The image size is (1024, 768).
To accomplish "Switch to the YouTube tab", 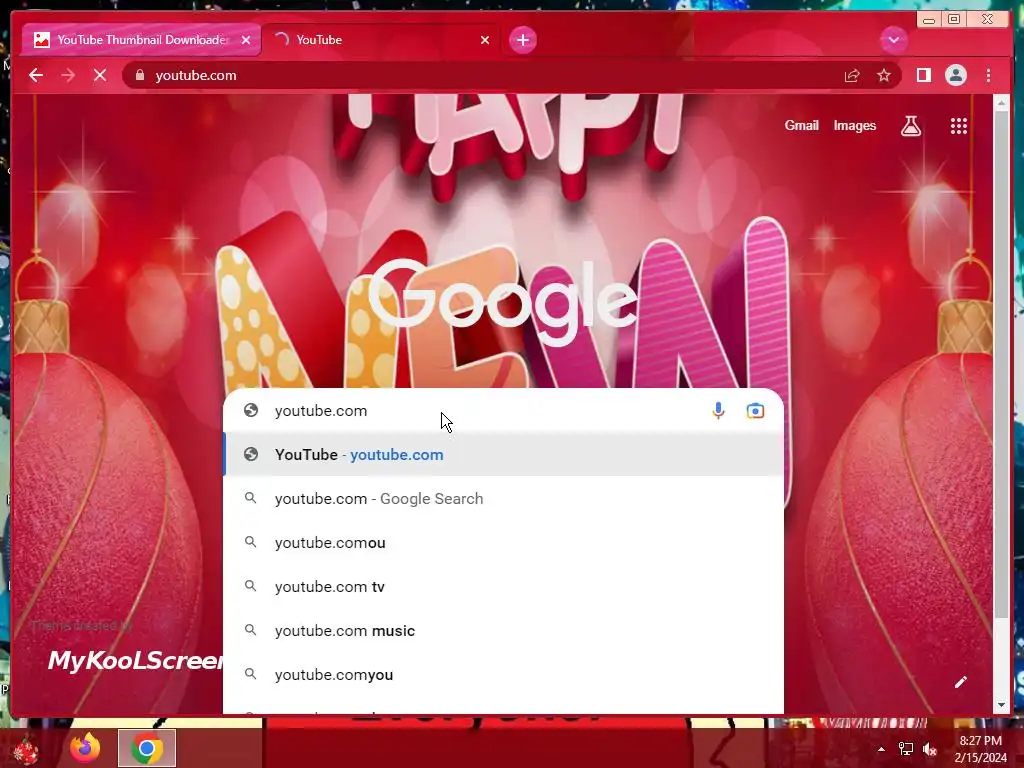I will [381, 40].
